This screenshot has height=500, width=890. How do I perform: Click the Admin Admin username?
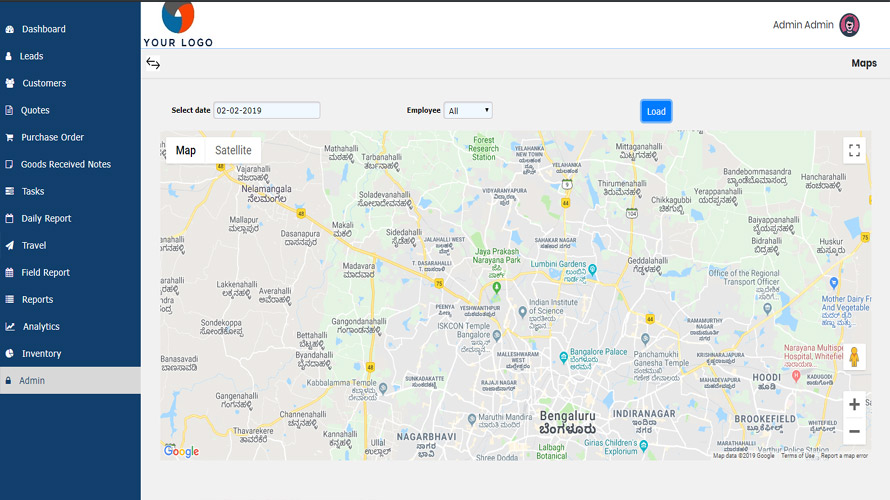(x=803, y=25)
